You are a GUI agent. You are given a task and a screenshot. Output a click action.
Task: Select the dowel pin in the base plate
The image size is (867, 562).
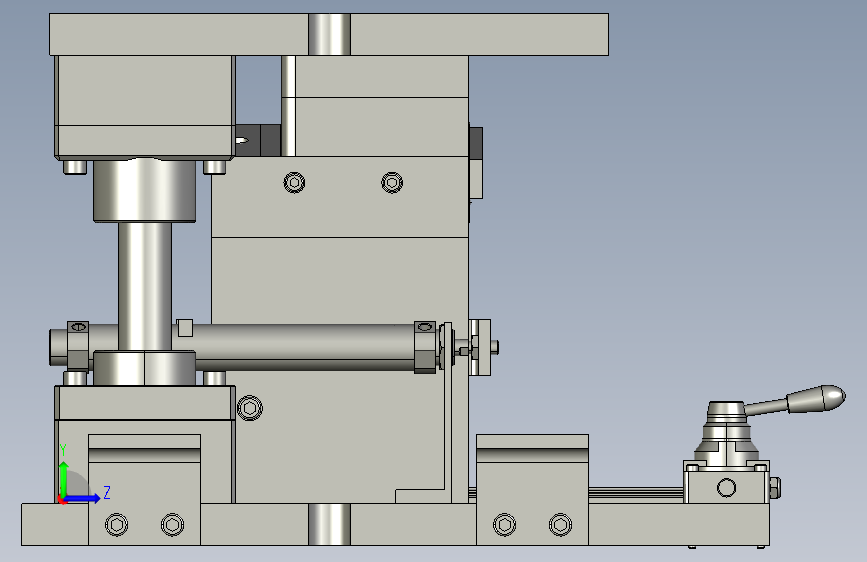[x=329, y=524]
